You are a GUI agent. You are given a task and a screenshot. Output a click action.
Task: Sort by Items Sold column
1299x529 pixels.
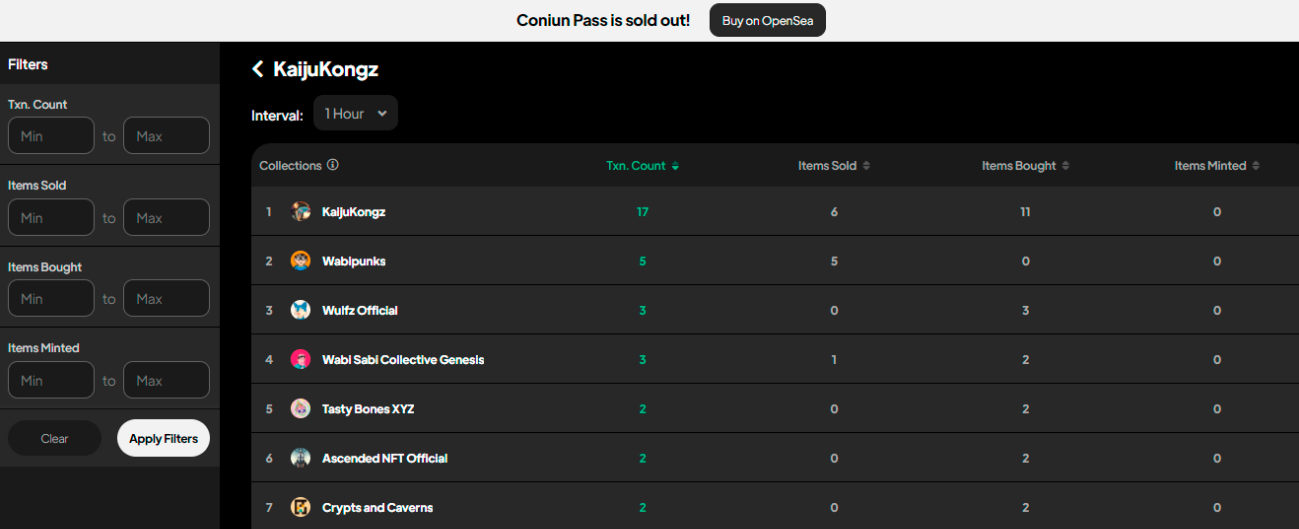click(x=833, y=166)
